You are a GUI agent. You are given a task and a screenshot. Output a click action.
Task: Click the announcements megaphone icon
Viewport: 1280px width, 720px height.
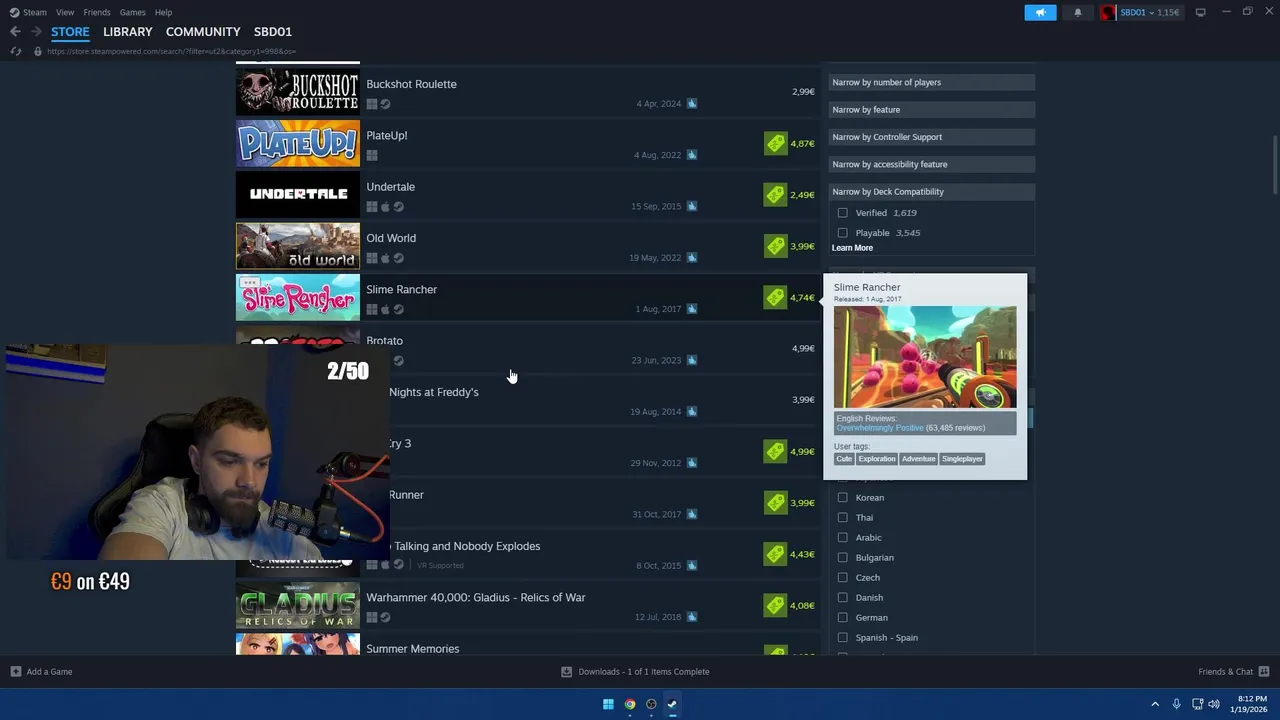1040,12
